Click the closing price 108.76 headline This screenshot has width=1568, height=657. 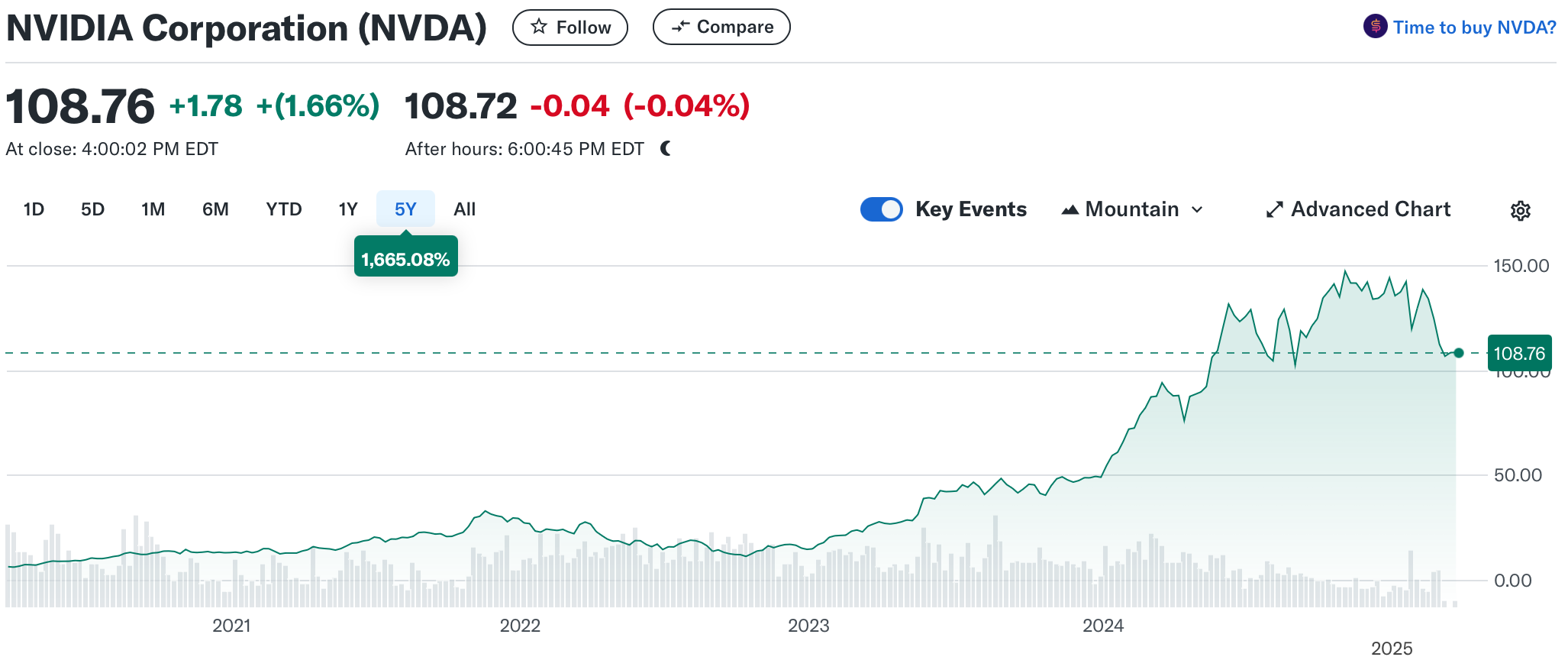tap(80, 105)
